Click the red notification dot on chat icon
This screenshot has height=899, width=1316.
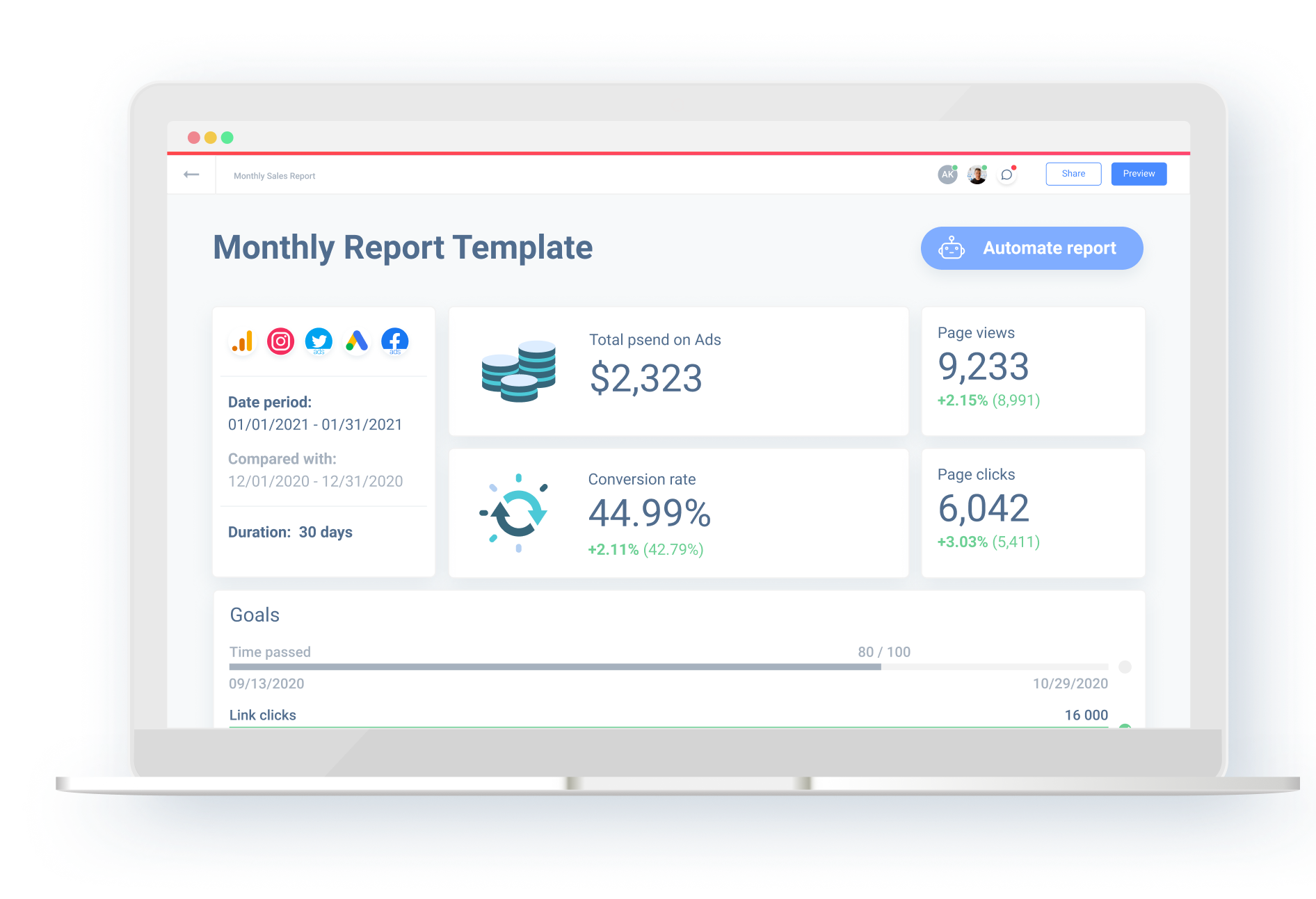click(x=1014, y=166)
